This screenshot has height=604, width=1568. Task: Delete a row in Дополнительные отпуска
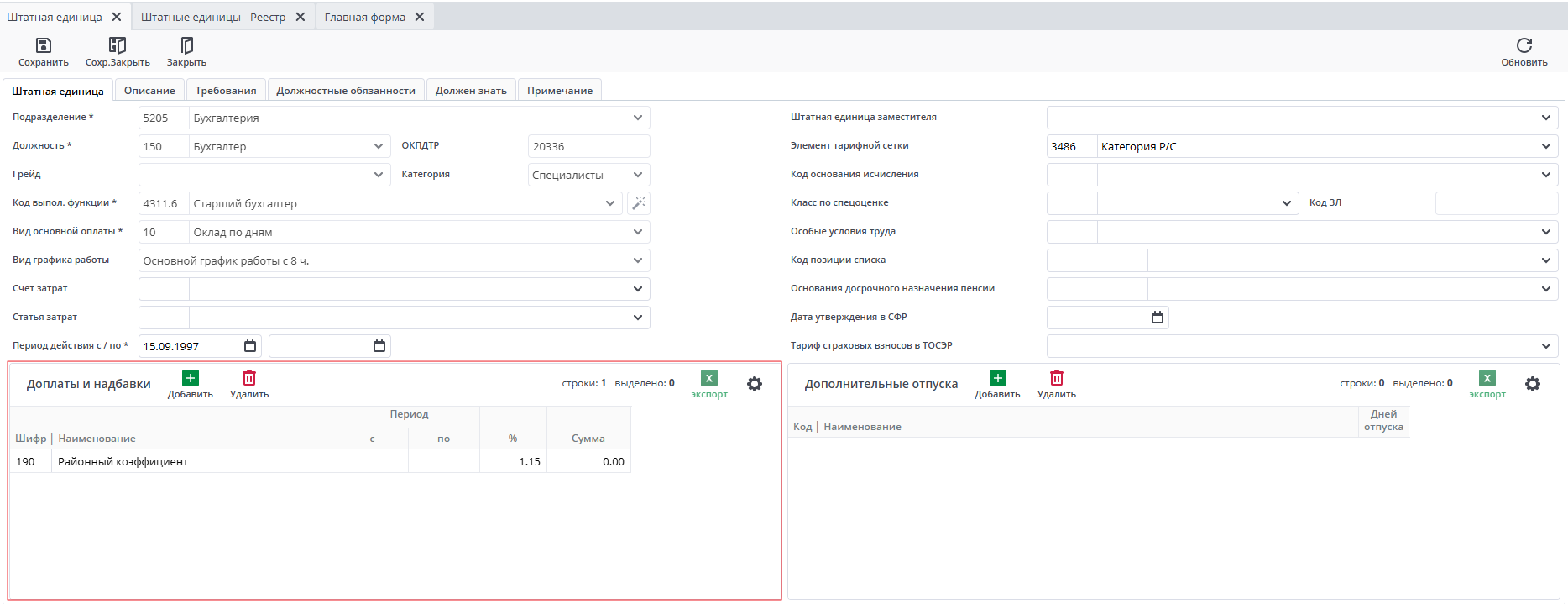click(1057, 386)
